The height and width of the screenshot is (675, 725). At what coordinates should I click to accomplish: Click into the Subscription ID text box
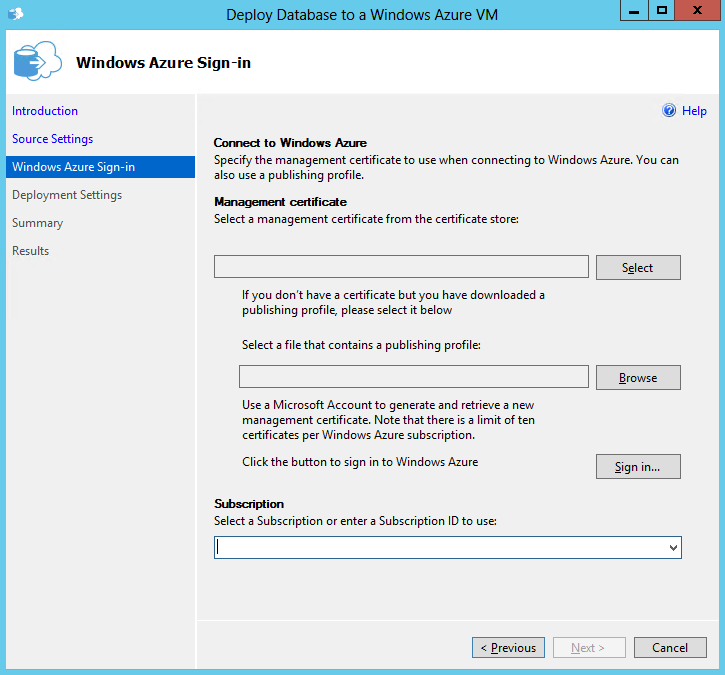pos(438,548)
